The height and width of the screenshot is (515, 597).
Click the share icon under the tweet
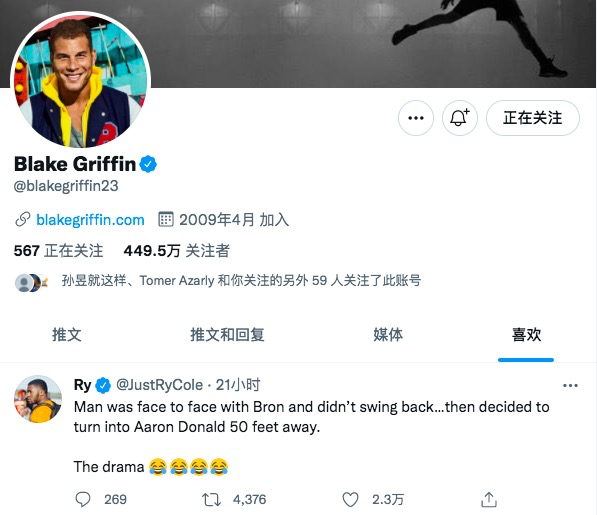tap(489, 499)
